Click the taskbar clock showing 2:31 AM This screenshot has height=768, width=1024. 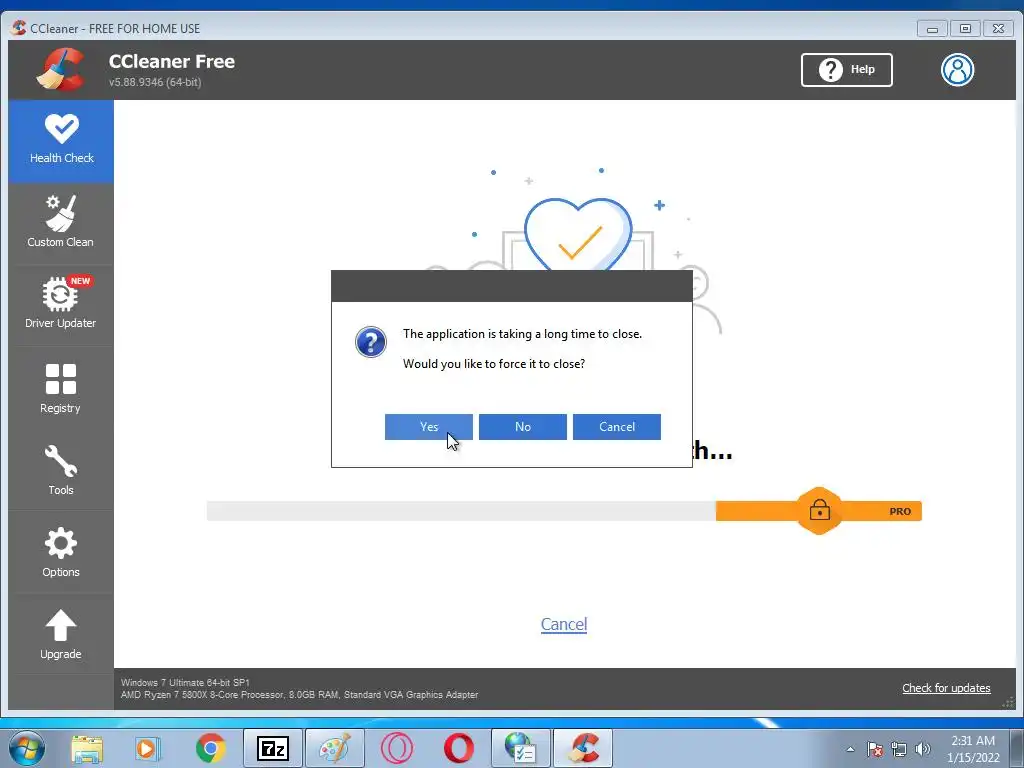[x=973, y=748]
